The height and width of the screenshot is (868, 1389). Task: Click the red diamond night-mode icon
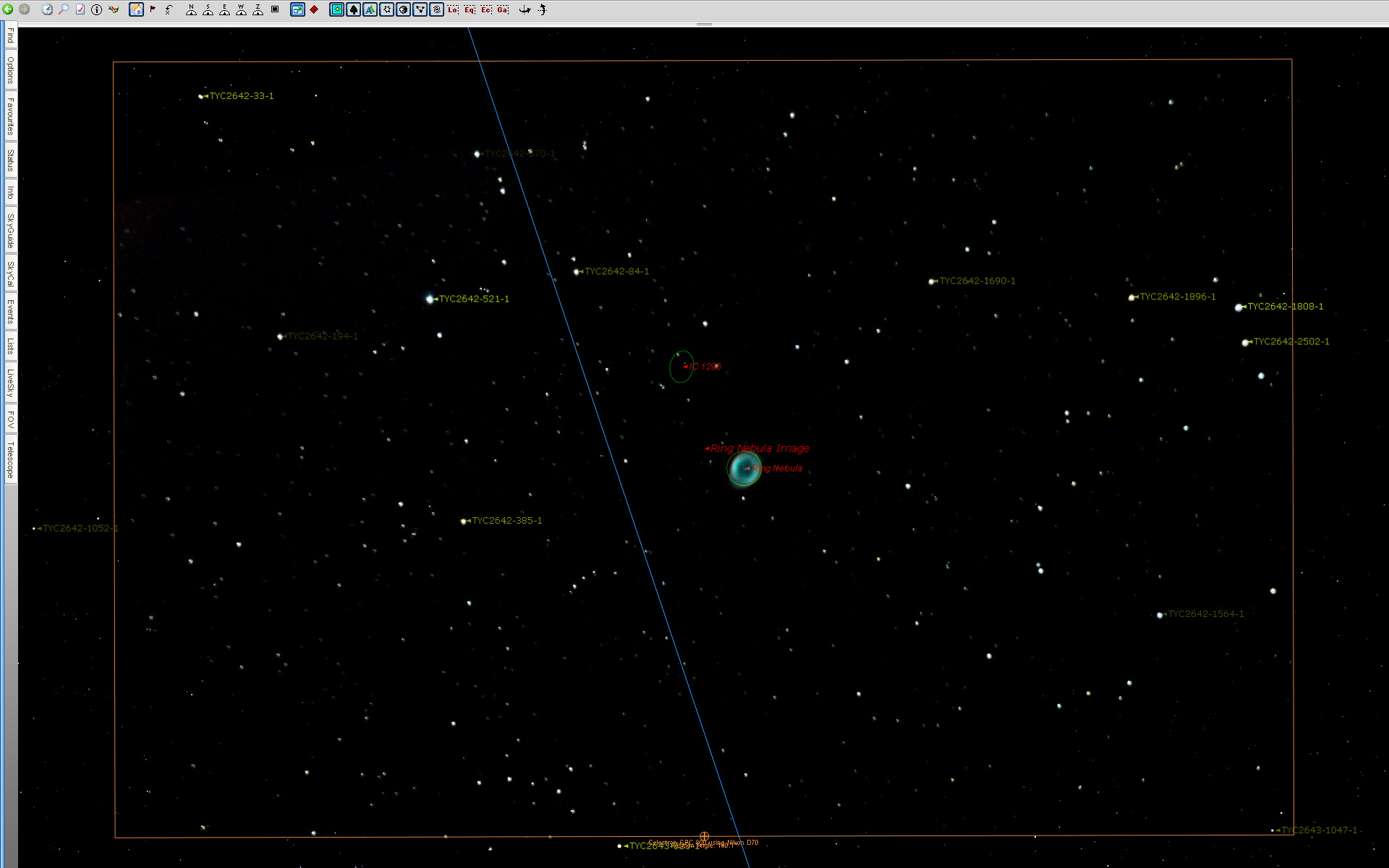coord(314,9)
